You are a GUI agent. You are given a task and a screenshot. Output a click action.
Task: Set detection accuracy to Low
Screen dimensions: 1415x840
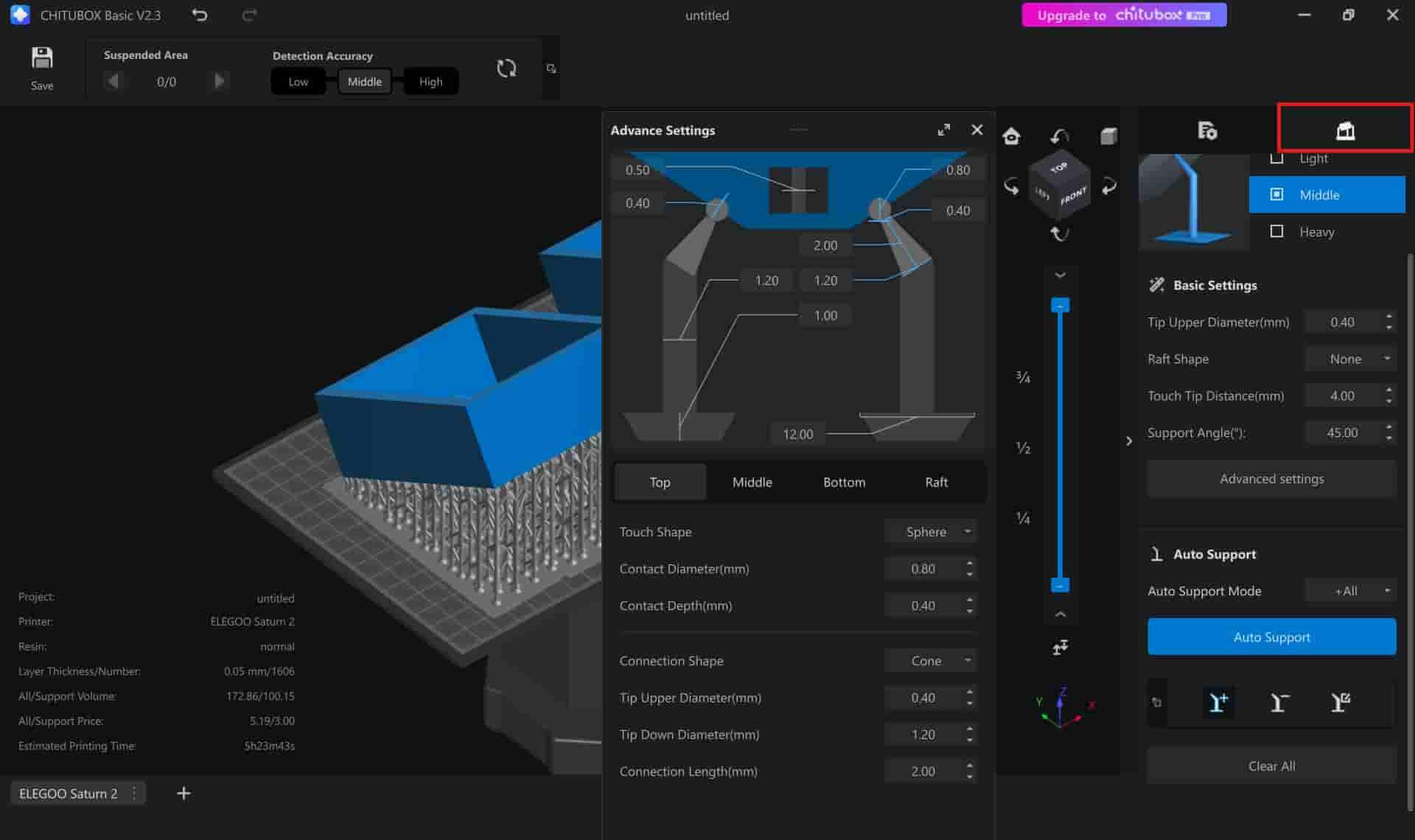298,82
